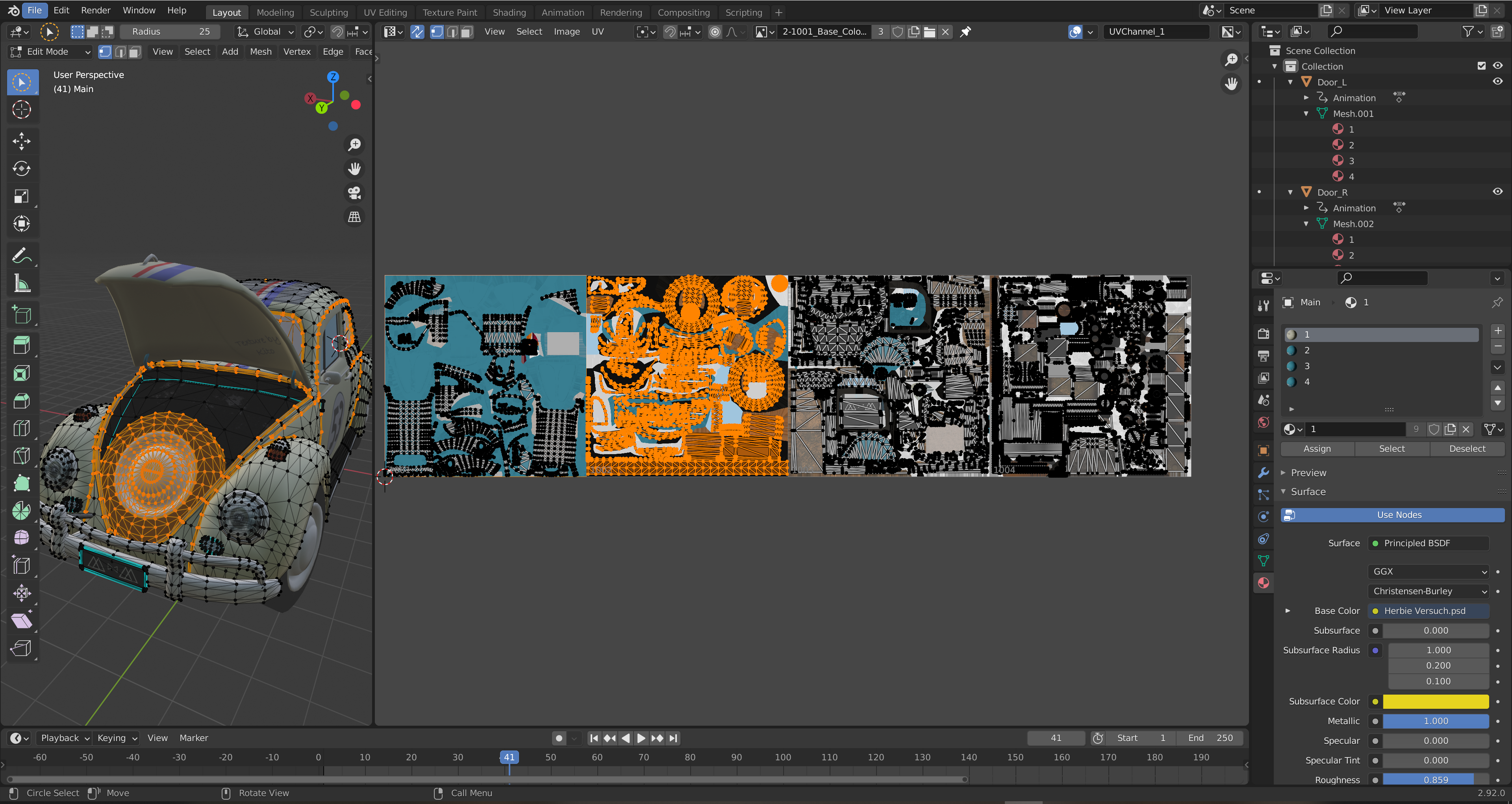Activate the Annotate pencil tool
Screen dimensions: 1512x804
click(22, 256)
